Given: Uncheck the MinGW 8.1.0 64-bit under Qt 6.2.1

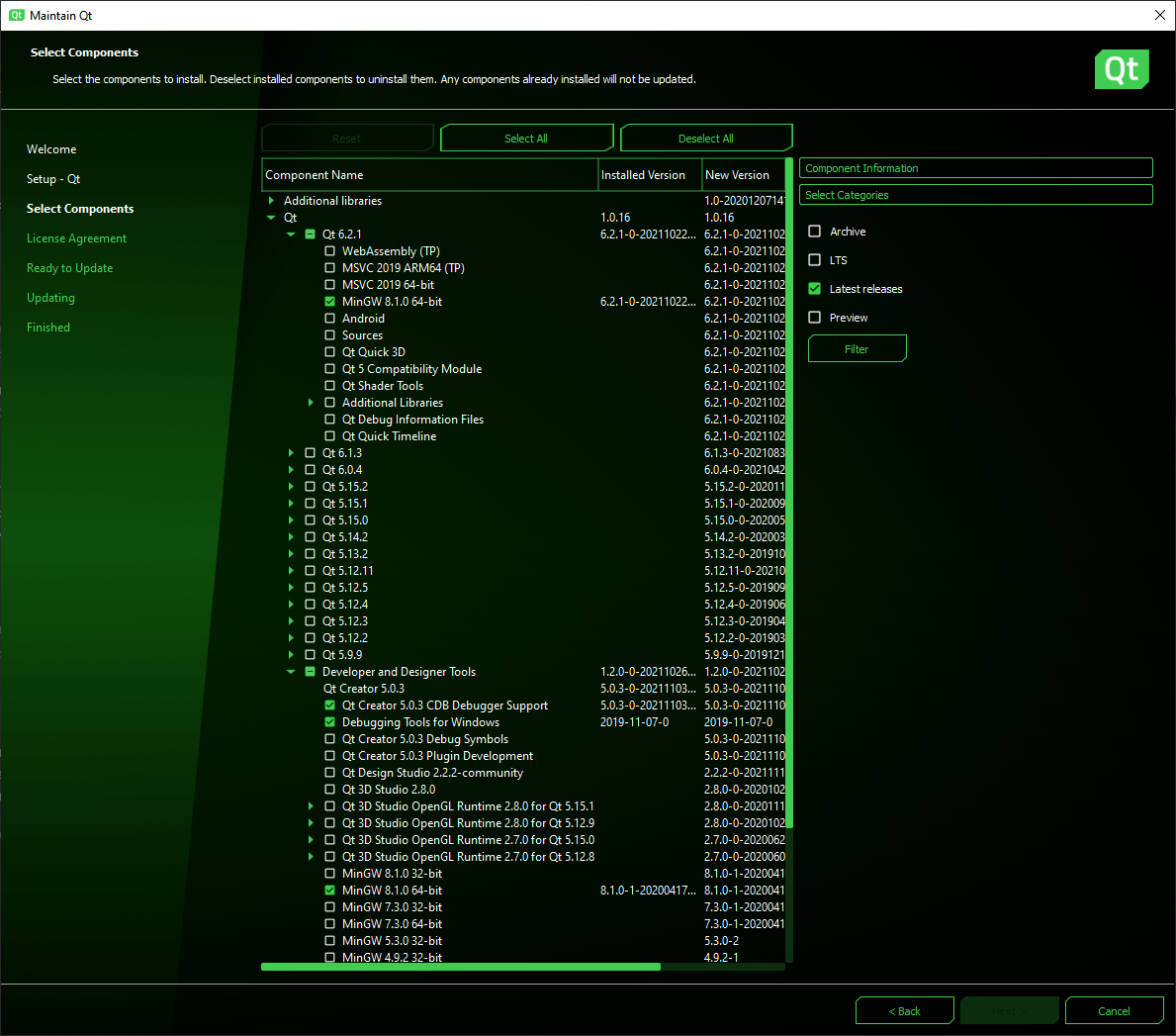Looking at the screenshot, I should (329, 302).
